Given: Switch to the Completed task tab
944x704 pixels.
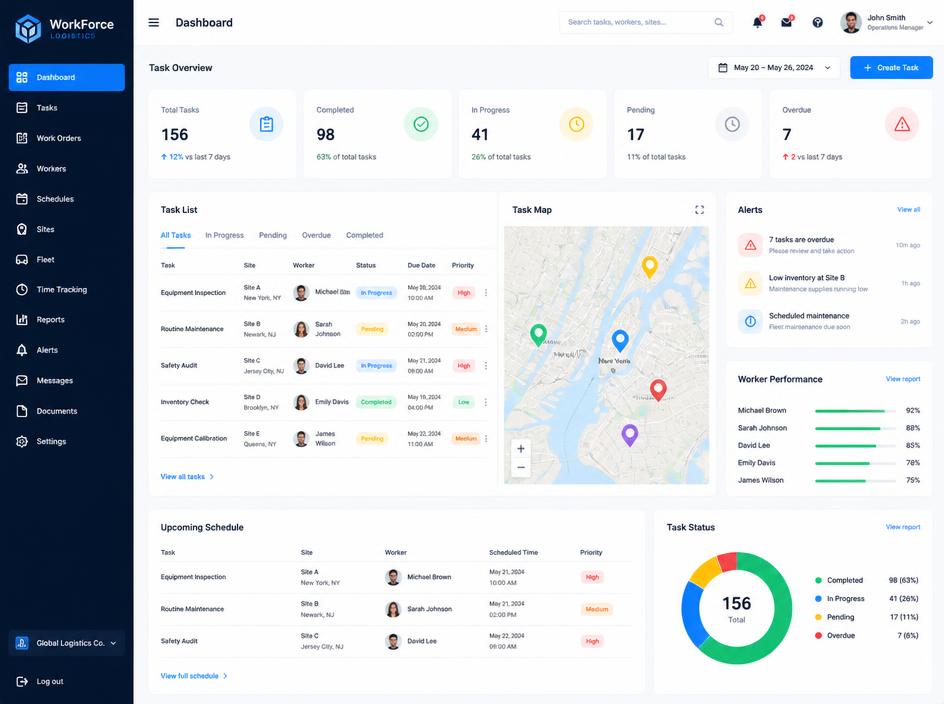Looking at the screenshot, I should tap(364, 235).
